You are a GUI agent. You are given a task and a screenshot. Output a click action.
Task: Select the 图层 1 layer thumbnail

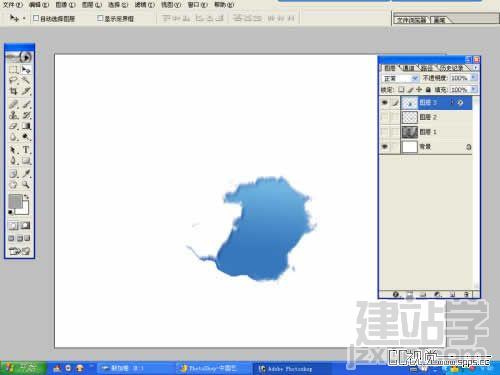[410, 132]
